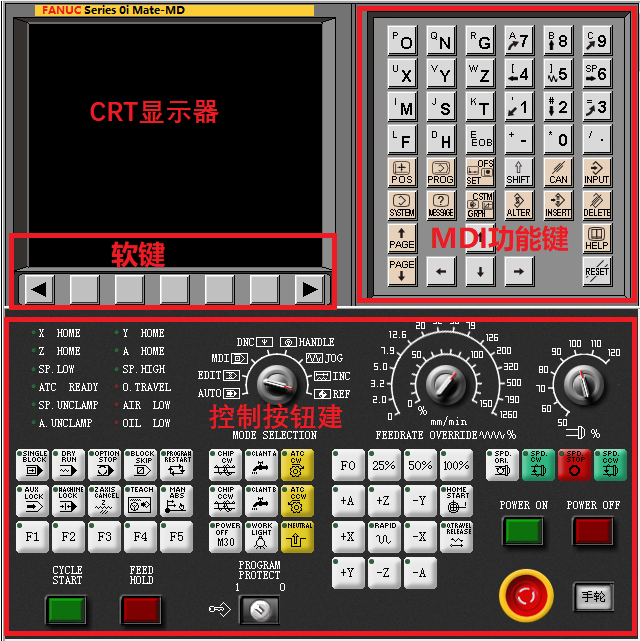Click the SPD. CW spindle button
The height and width of the screenshot is (641, 640).
538,465
